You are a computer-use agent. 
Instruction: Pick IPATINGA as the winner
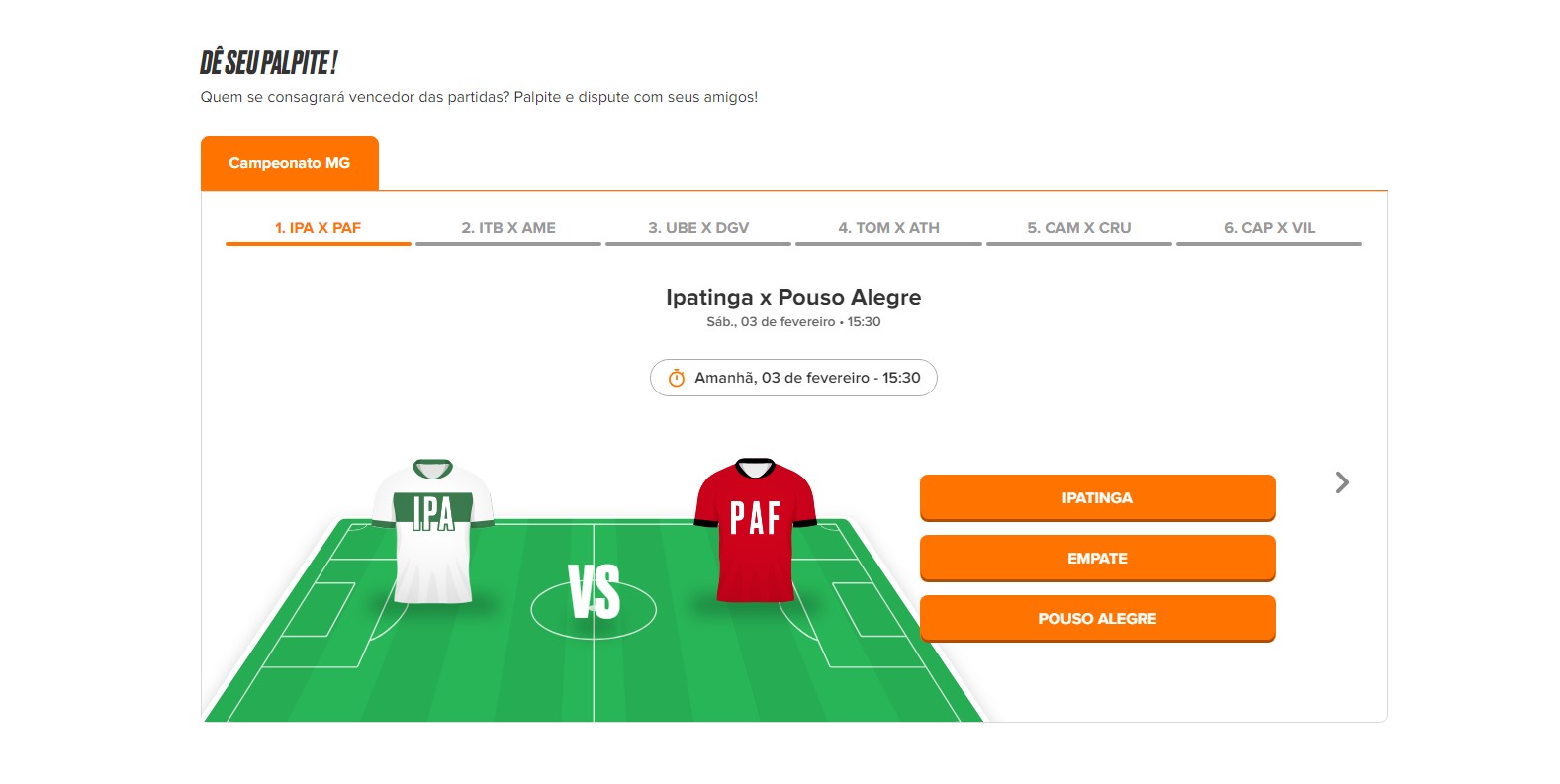pos(1097,497)
